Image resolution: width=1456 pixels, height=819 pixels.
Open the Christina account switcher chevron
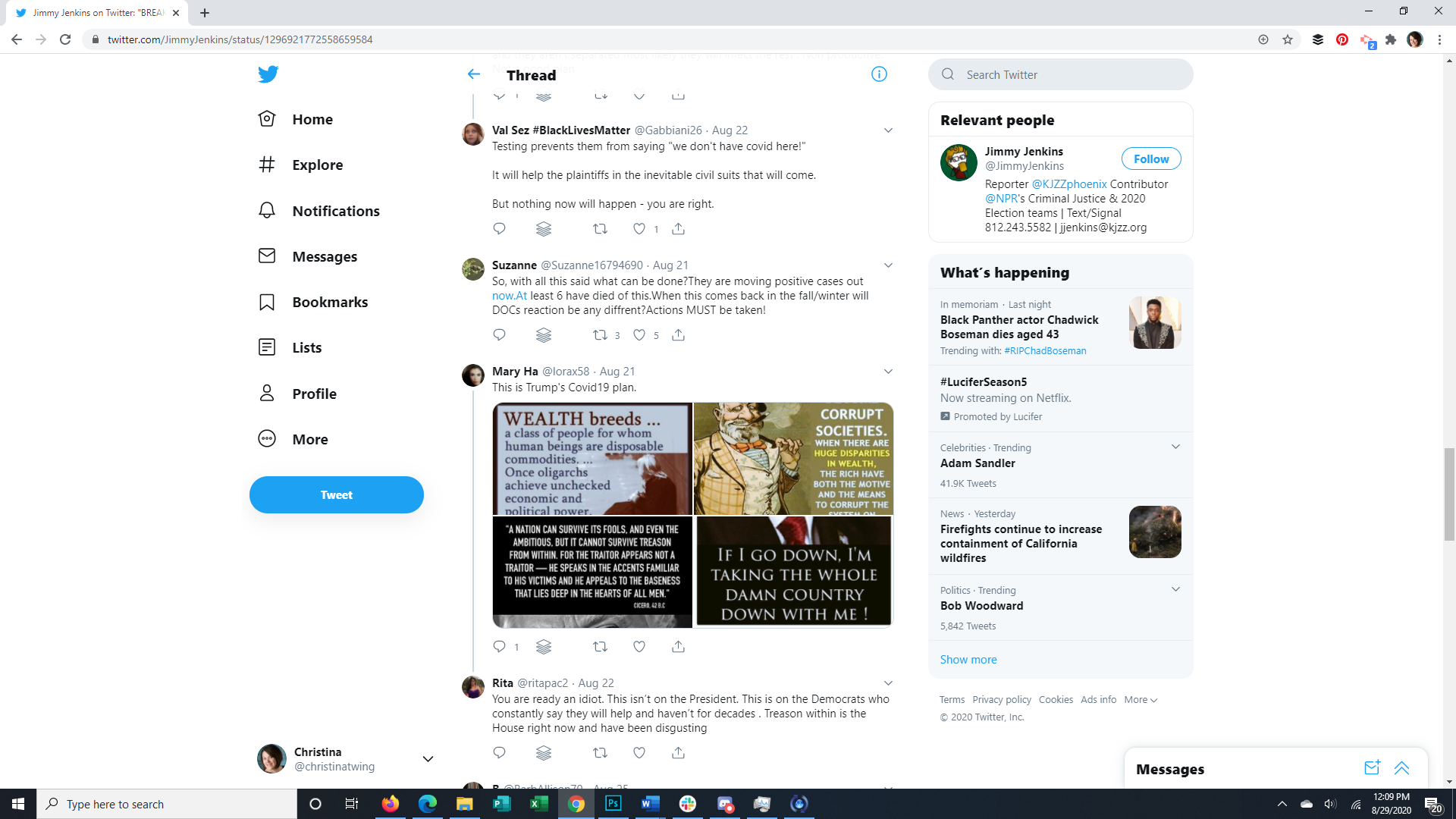click(428, 759)
